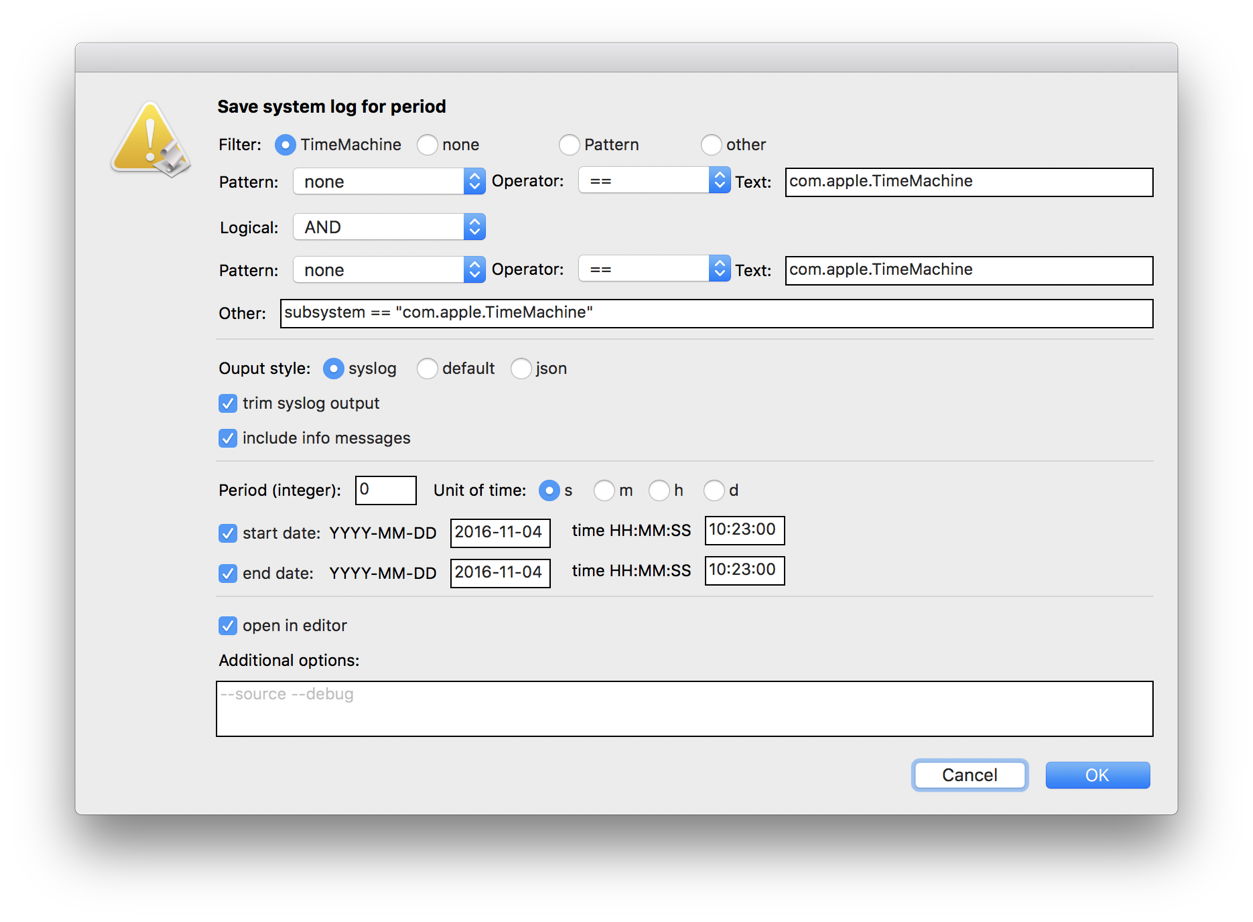Toggle the open in editor checkbox
Screen dimensions: 1253x922
click(x=228, y=626)
